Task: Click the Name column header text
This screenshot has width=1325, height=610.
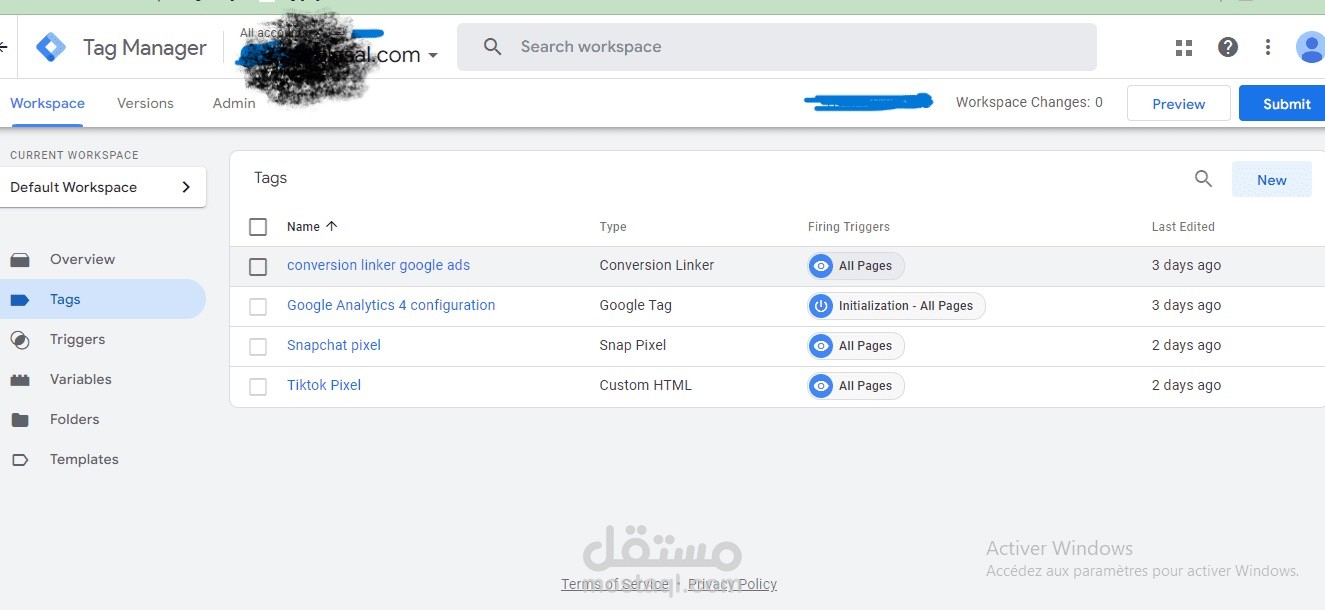Action: 303,227
